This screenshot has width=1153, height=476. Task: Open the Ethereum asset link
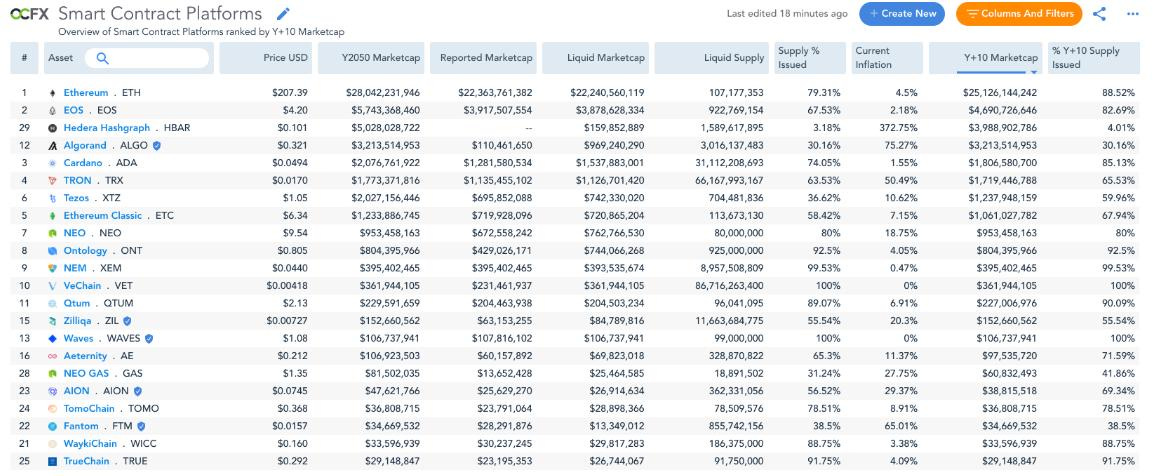86,93
